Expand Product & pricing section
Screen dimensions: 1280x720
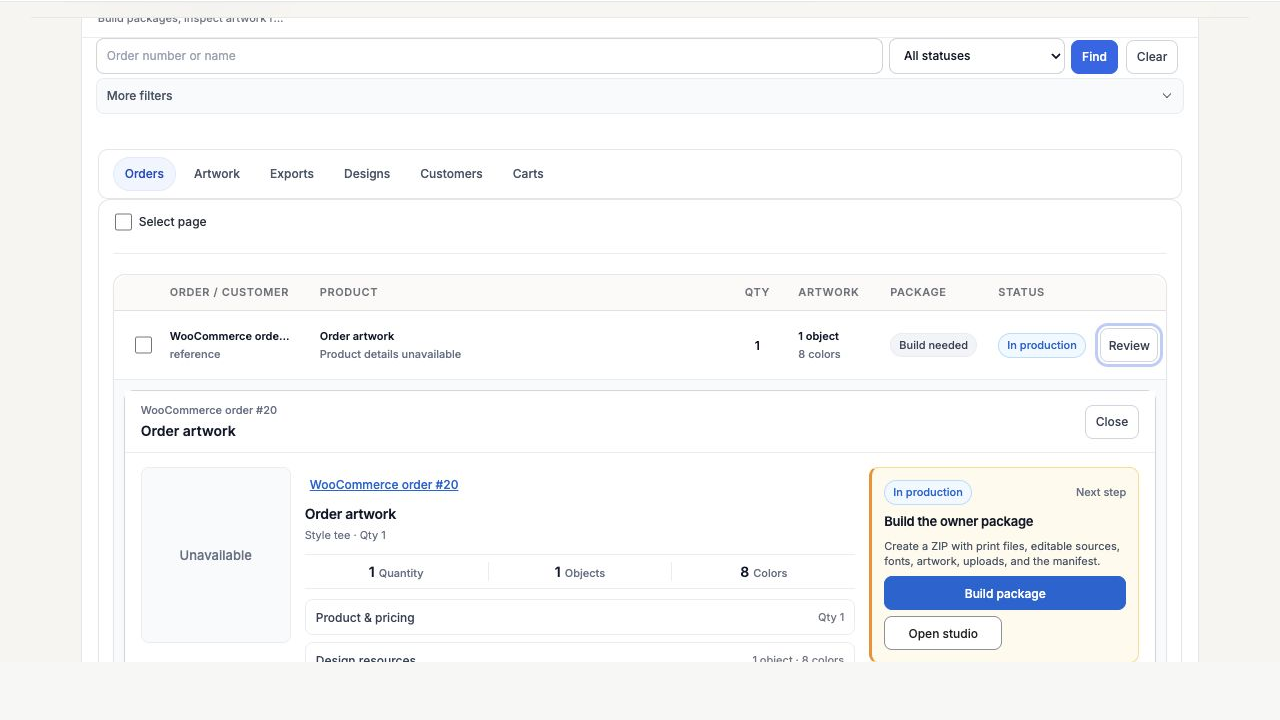(580, 617)
